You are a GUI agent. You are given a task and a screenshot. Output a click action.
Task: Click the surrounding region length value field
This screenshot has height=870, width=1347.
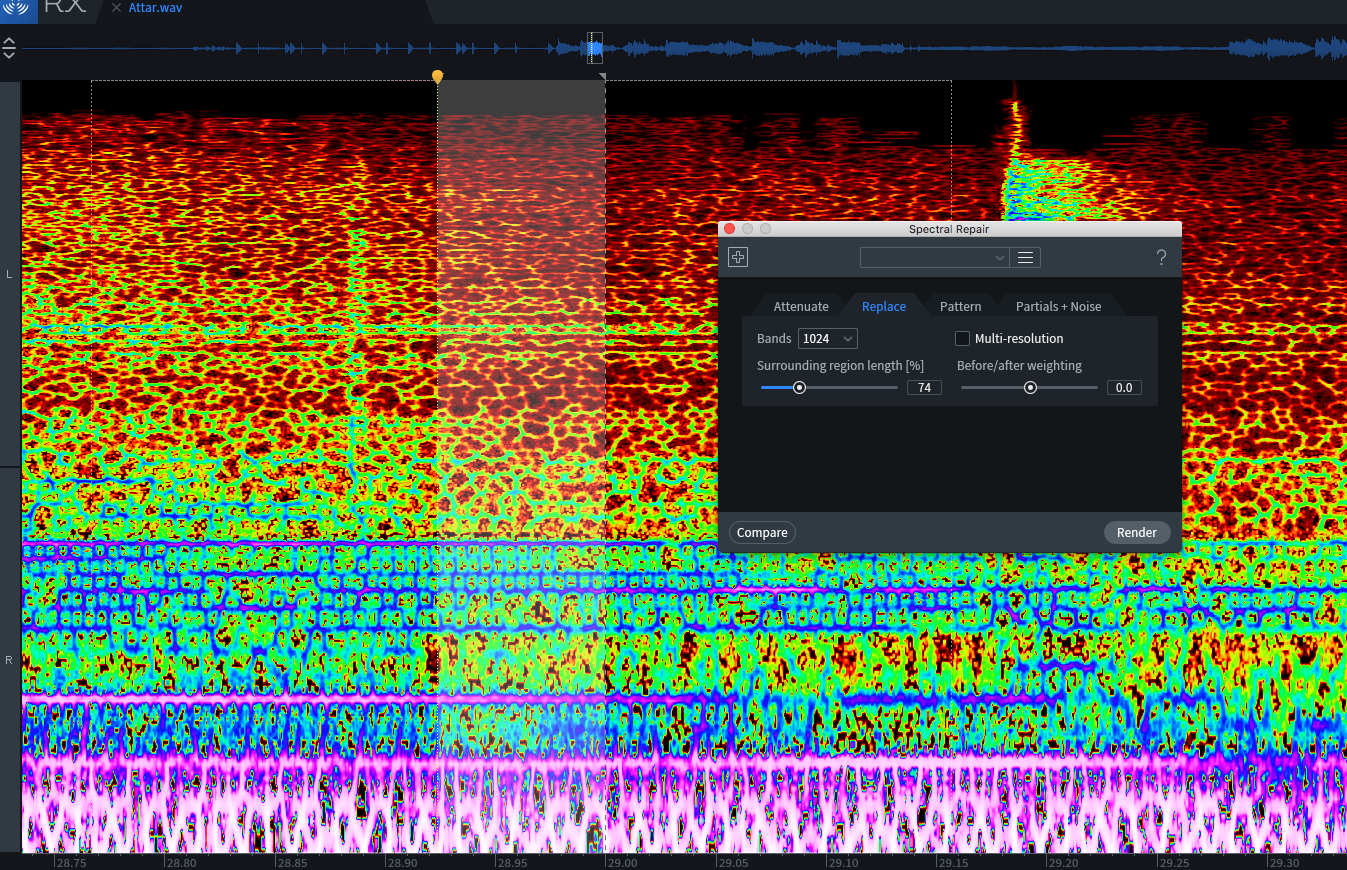click(924, 388)
